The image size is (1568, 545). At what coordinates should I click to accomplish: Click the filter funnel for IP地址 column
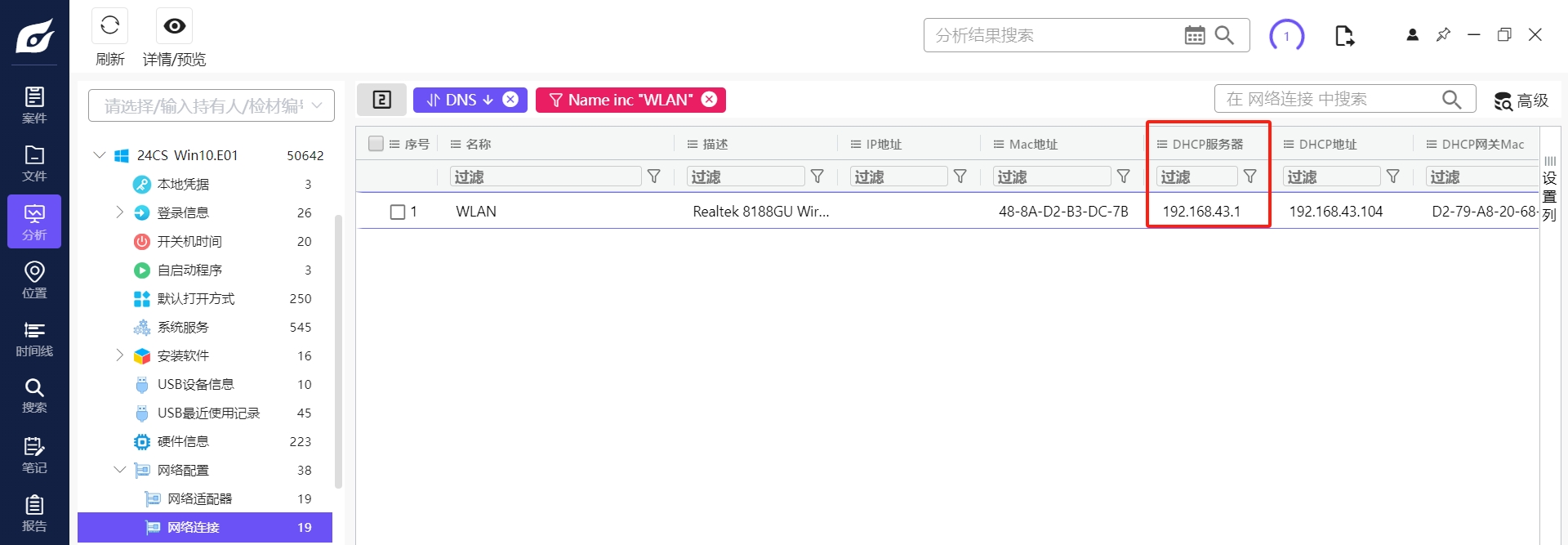click(x=960, y=176)
